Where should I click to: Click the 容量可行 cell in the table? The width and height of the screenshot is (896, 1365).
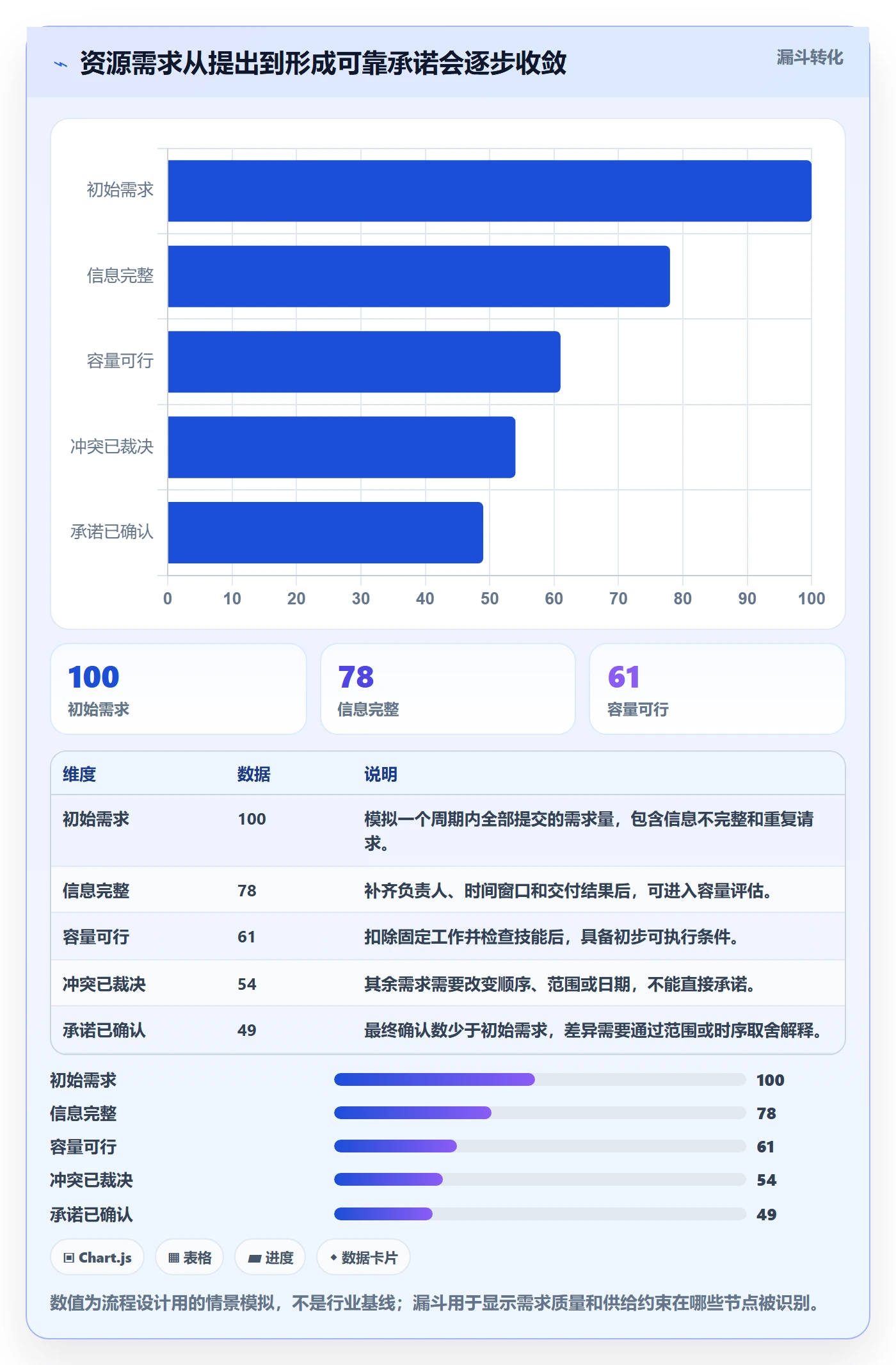click(96, 937)
